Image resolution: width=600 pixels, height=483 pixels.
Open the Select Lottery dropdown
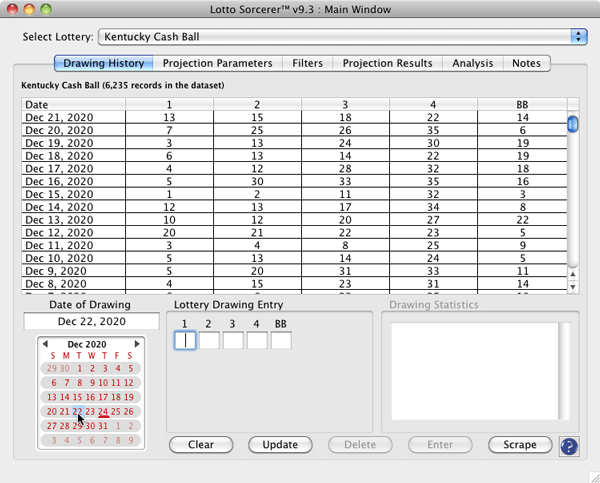coord(341,37)
